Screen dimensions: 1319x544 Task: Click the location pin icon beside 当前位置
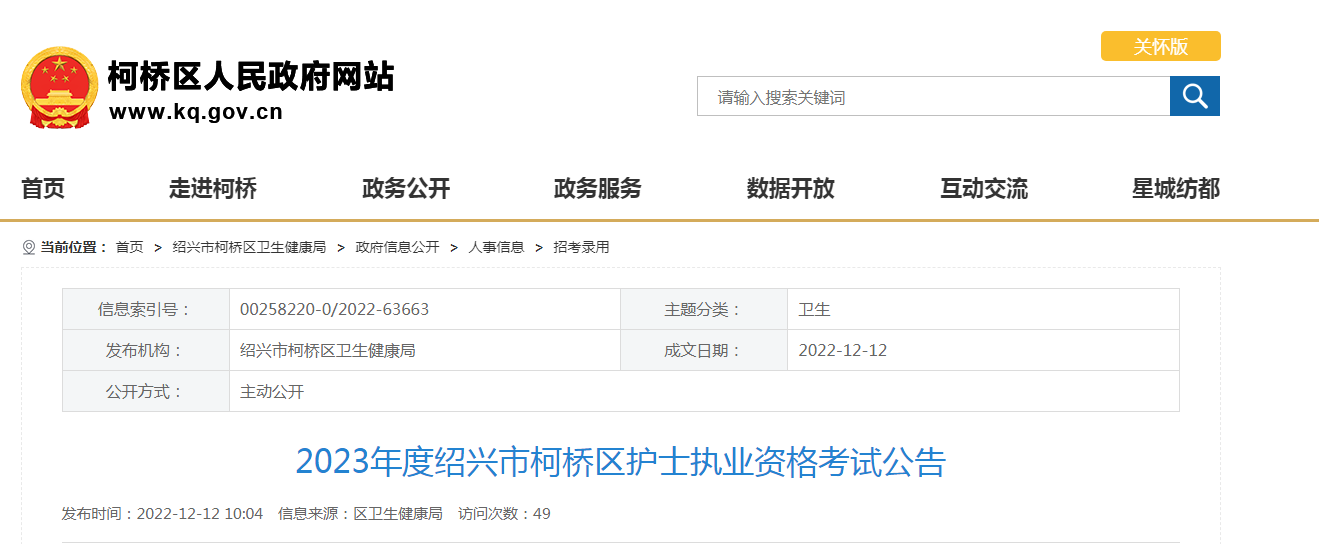[29, 247]
